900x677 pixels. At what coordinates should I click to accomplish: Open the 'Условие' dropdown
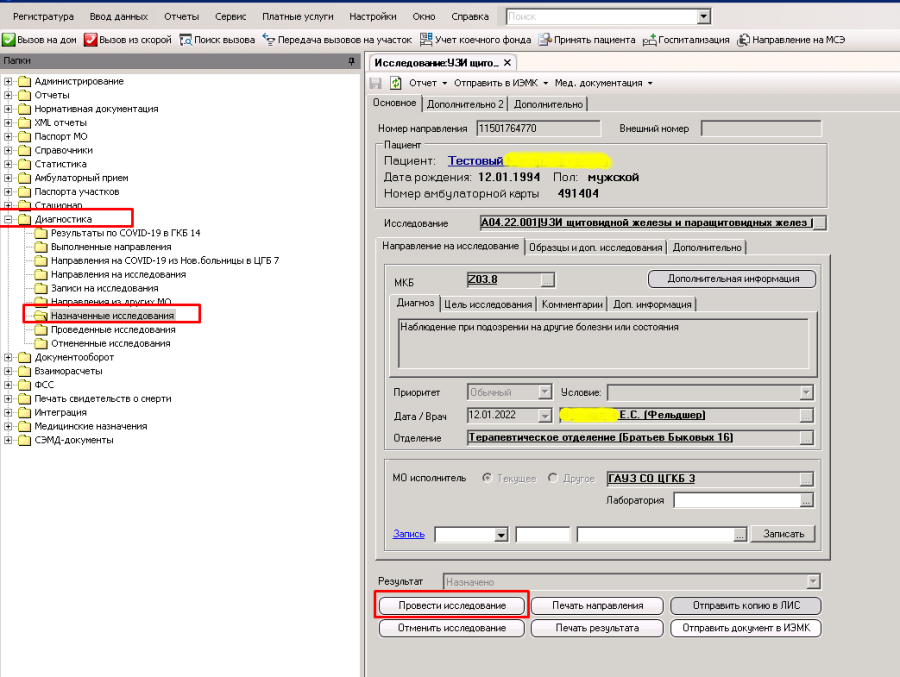coord(806,393)
